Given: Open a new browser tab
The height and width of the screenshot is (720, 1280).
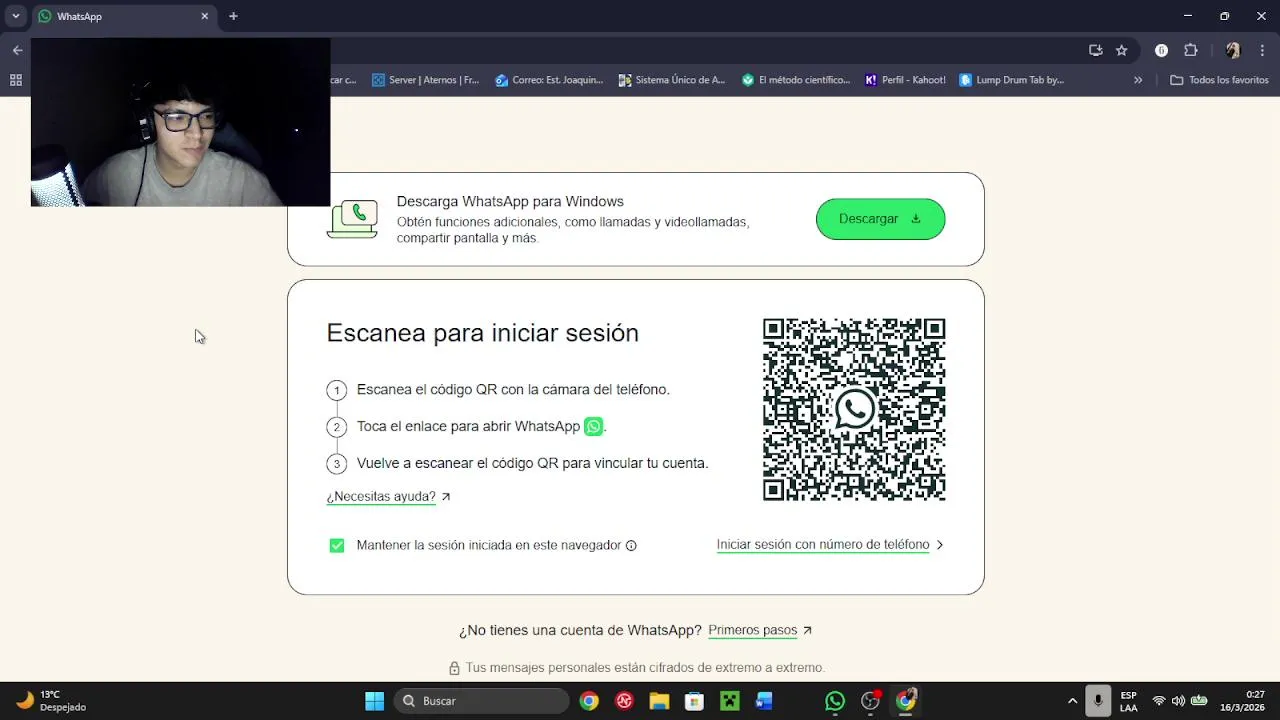Looking at the screenshot, I should point(233,16).
